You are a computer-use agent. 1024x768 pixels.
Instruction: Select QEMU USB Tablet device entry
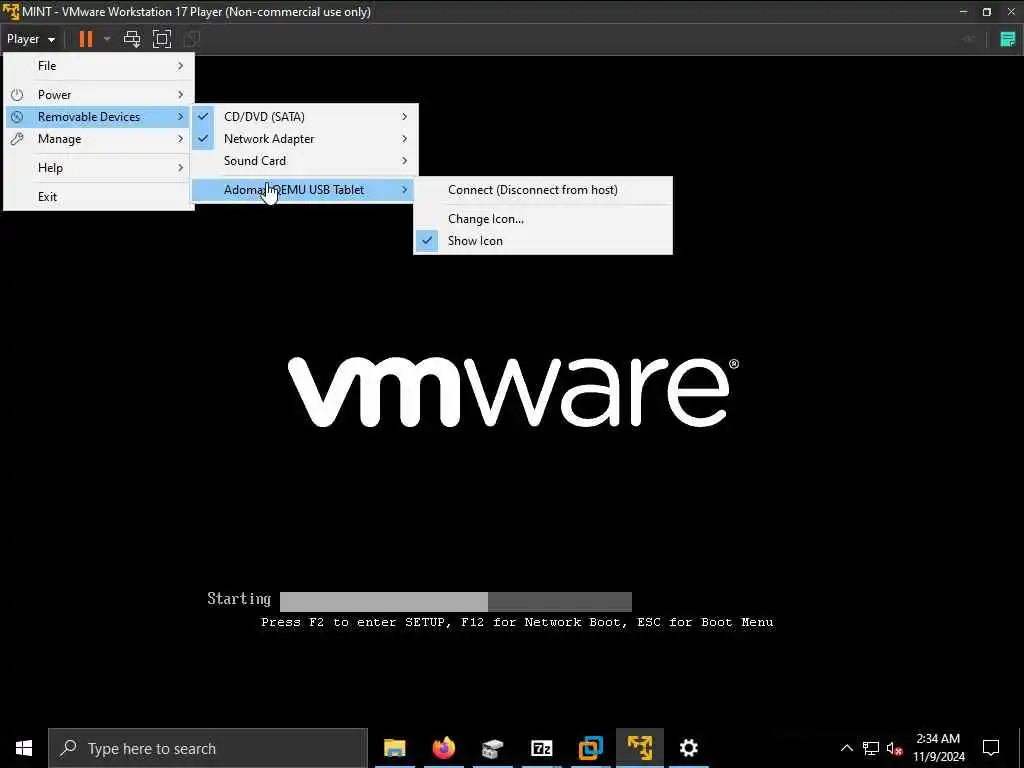[x=304, y=190]
